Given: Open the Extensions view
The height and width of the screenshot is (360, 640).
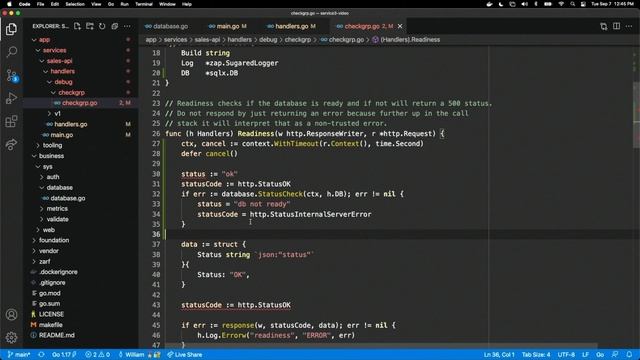Looking at the screenshot, I should pos(11,121).
